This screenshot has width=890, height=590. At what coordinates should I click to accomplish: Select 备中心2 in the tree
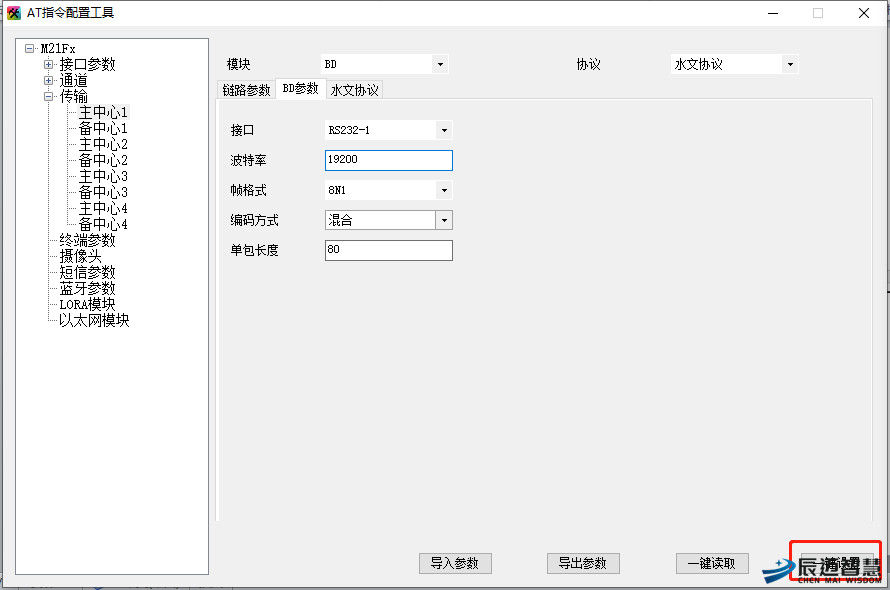coord(103,161)
